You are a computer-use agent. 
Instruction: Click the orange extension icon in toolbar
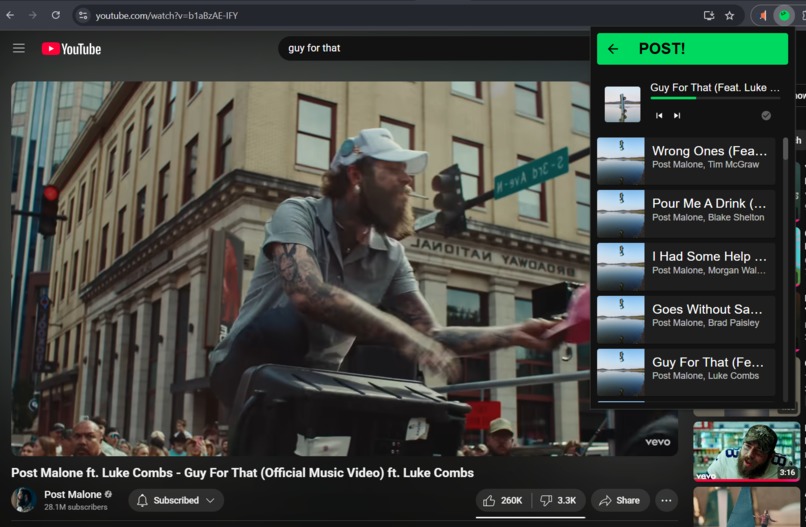763,16
